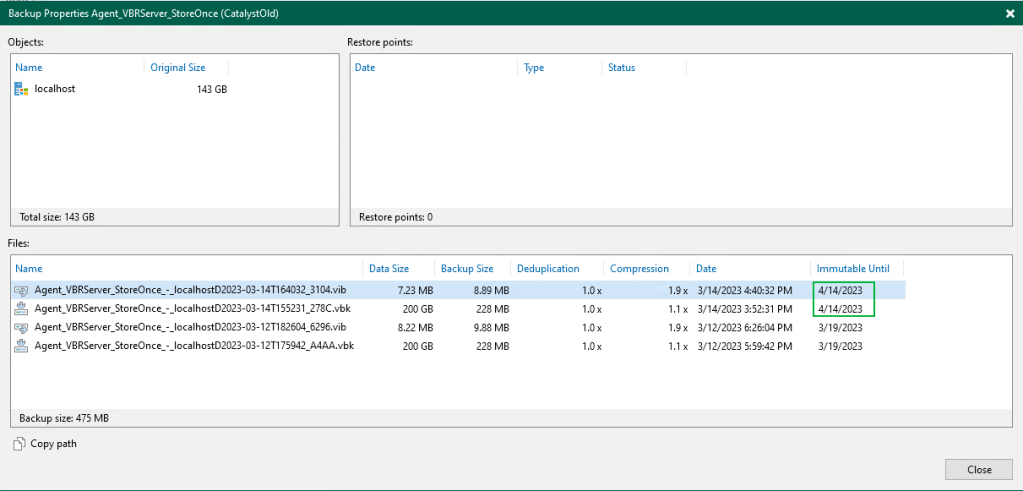The width and height of the screenshot is (1023, 491).
Task: Click the Compression column header
Action: tap(640, 268)
